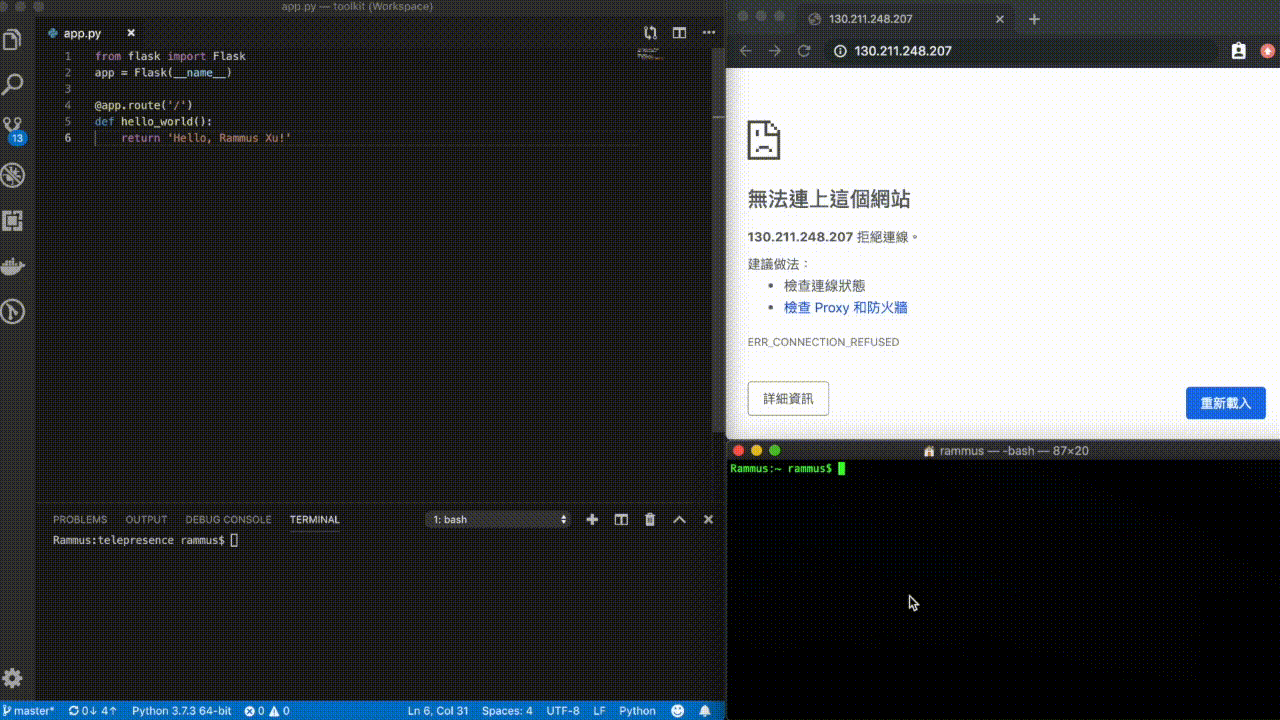Click the split editor icon
The image size is (1280, 720).
coord(680,33)
